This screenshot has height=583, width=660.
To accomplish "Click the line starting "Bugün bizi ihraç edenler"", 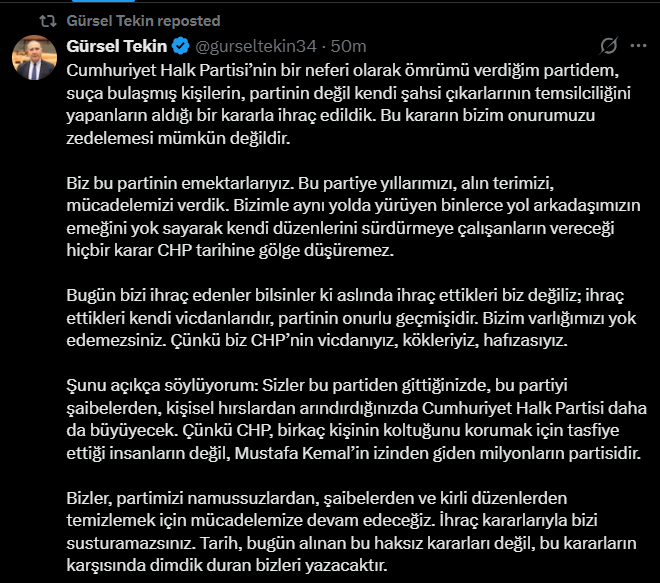I will click(x=345, y=295).
